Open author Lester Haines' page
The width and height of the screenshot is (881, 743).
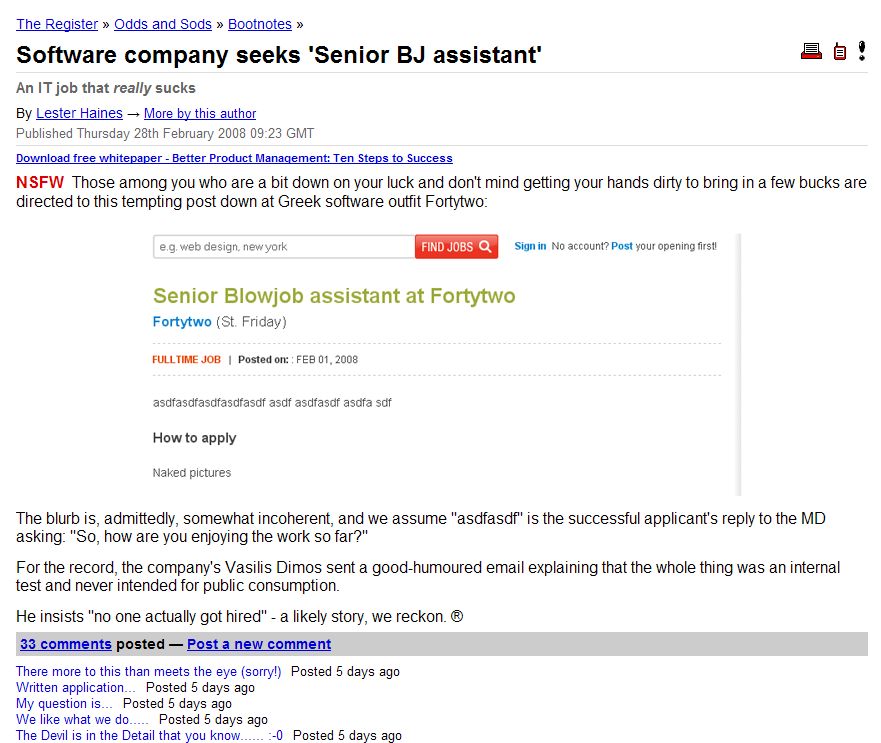point(79,113)
